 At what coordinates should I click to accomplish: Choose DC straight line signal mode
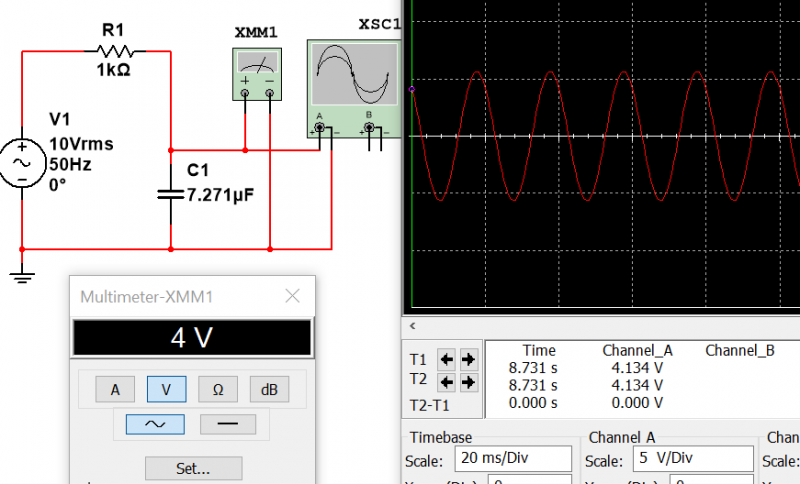click(228, 424)
